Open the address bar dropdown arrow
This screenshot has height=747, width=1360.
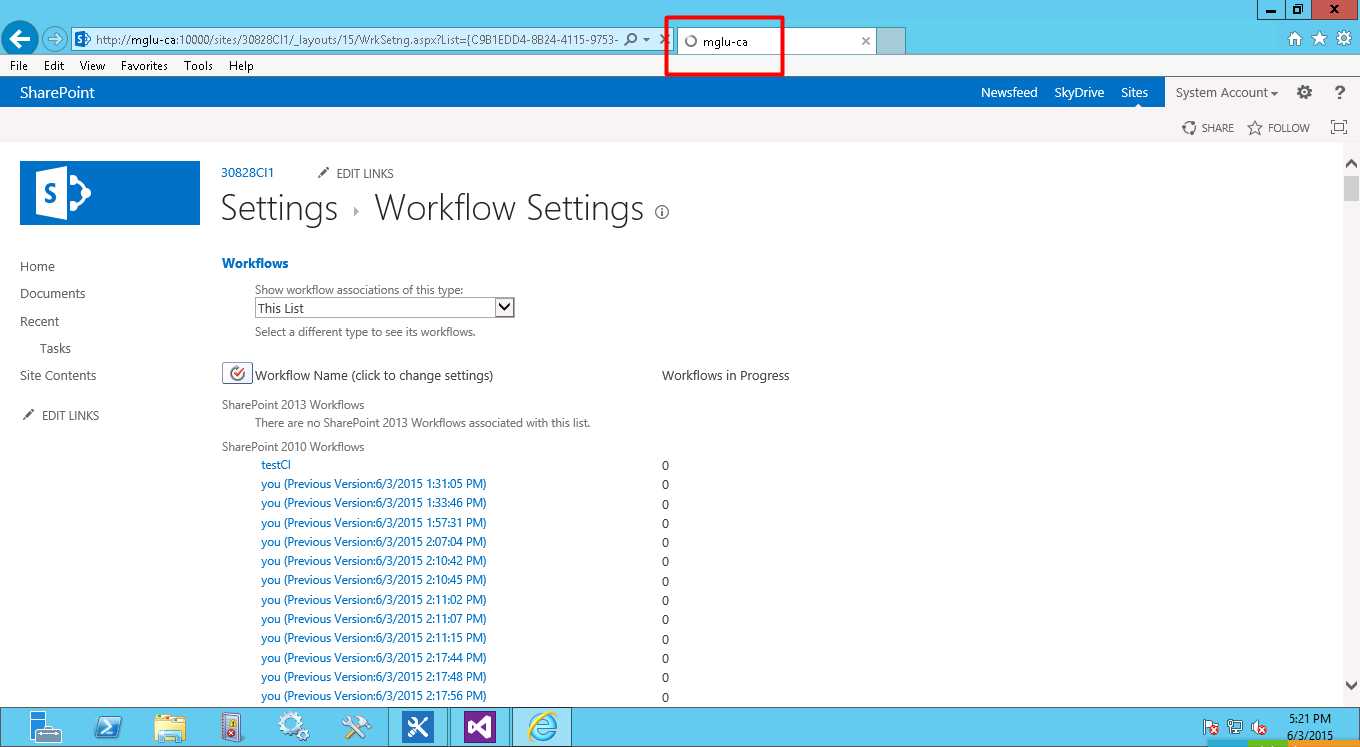click(x=647, y=40)
